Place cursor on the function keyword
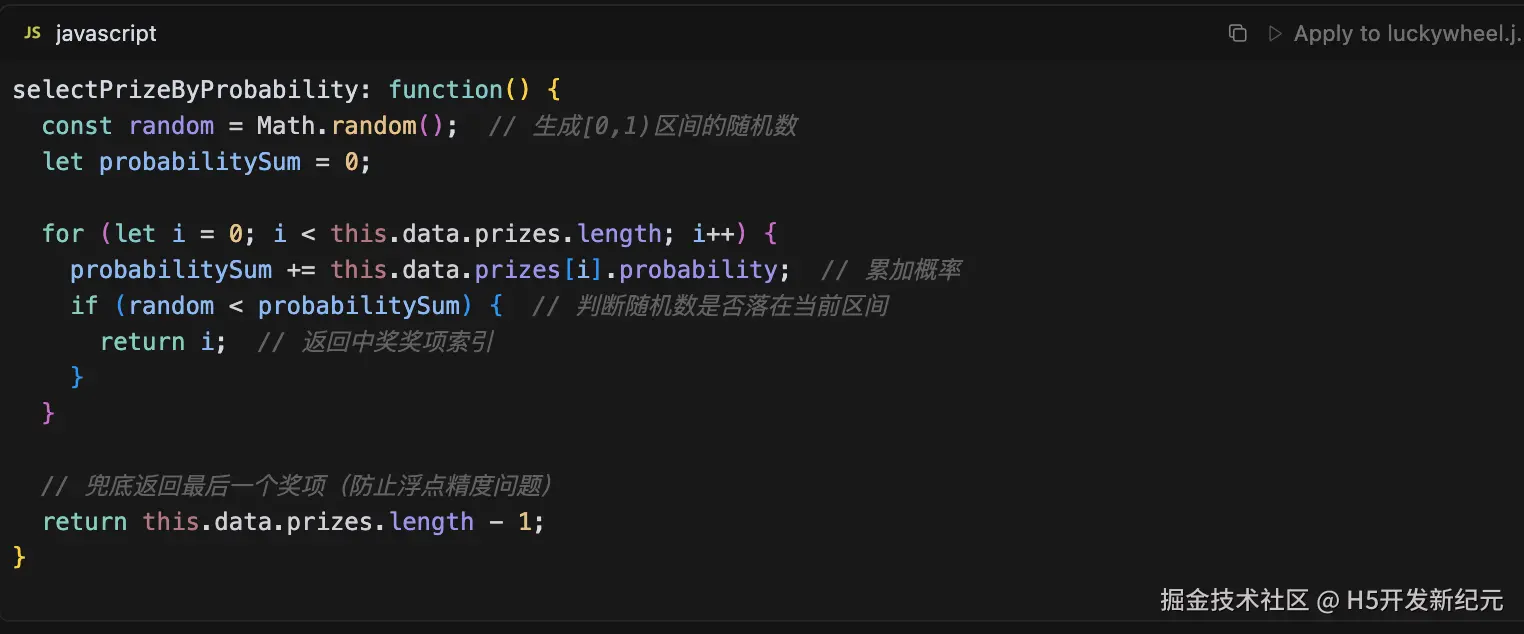Screen dimensions: 1524x634 445,90
